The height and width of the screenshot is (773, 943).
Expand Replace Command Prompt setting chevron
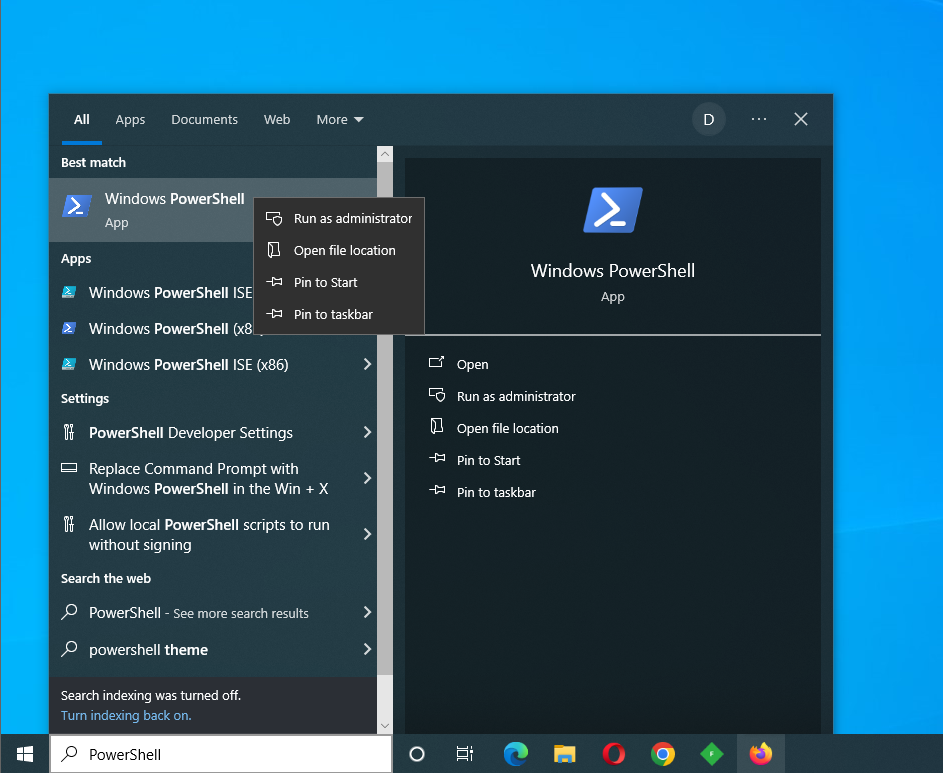pos(367,478)
